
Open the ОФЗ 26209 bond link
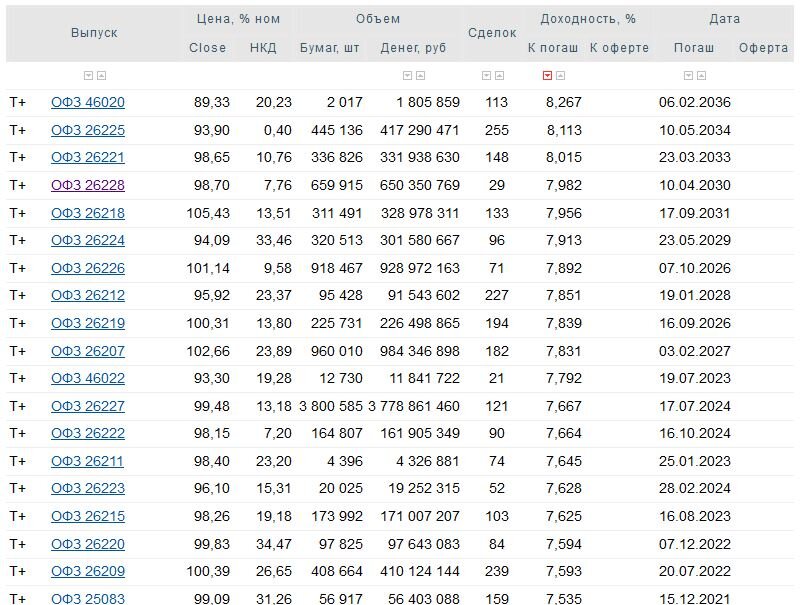click(x=88, y=571)
